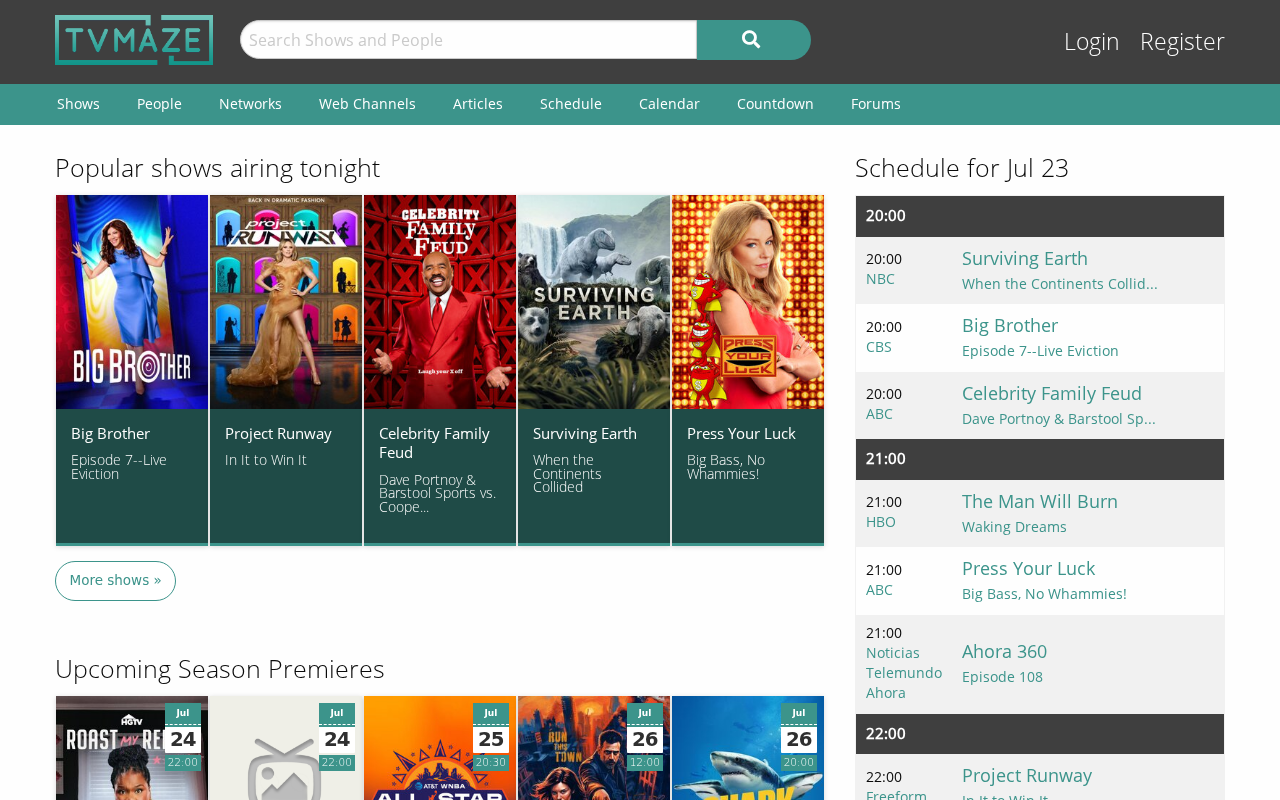Open 'Dave Portnoy & Barstool Sp...' schedule episode
Viewport: 1280px width, 800px height.
[x=1059, y=419]
